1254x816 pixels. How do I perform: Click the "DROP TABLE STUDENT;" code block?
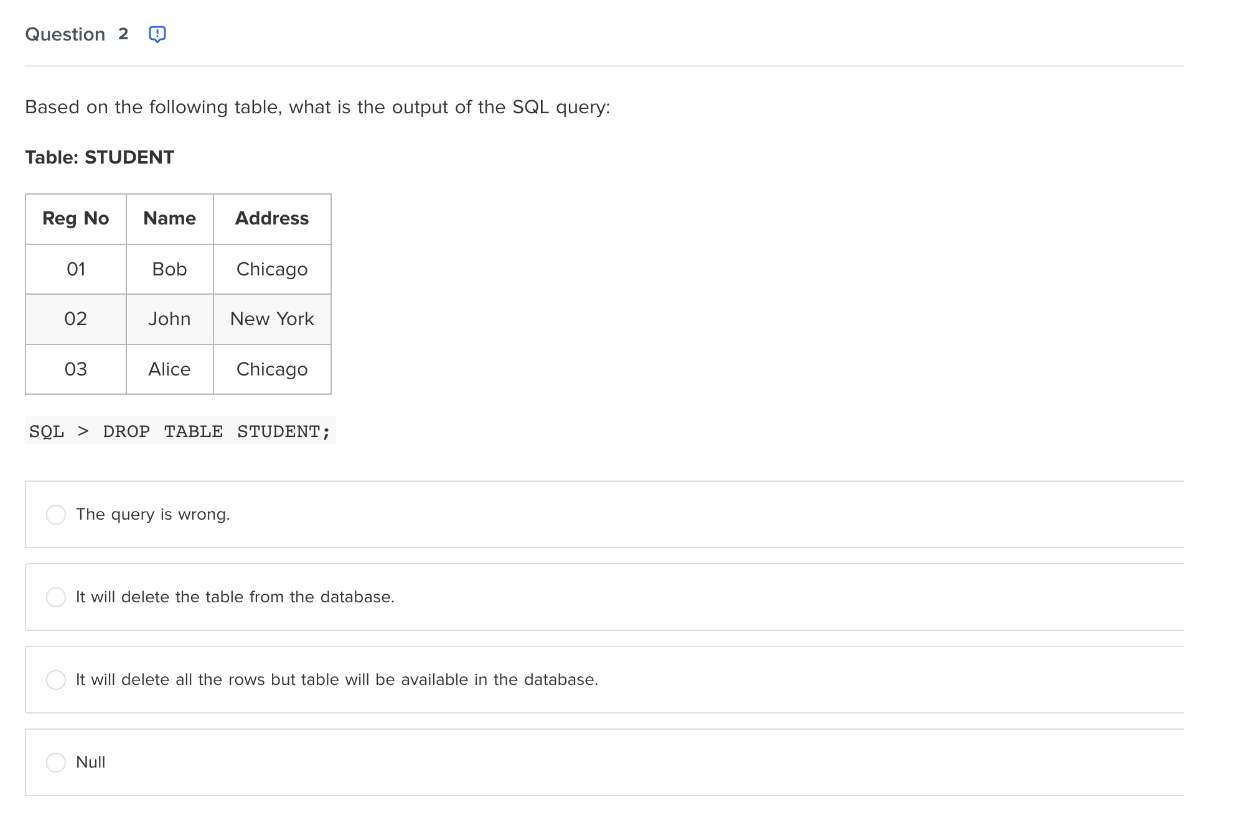[180, 431]
